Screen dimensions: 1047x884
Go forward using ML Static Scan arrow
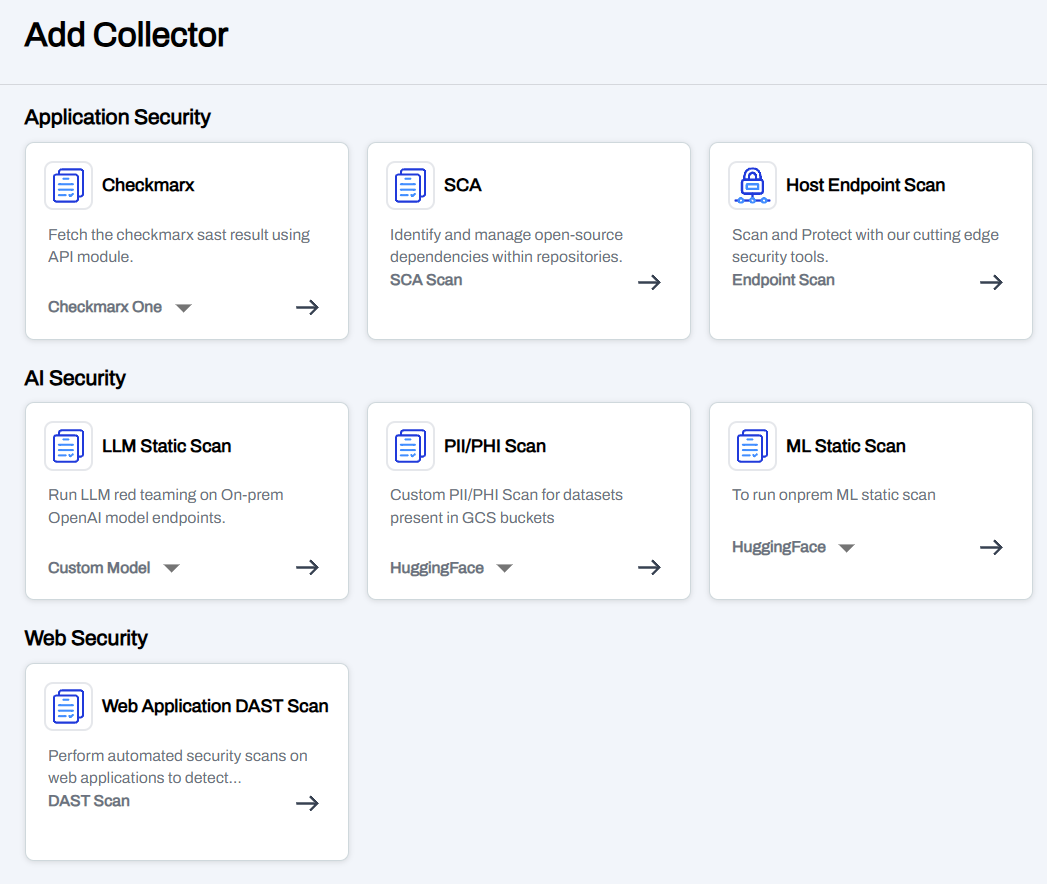[x=991, y=547]
